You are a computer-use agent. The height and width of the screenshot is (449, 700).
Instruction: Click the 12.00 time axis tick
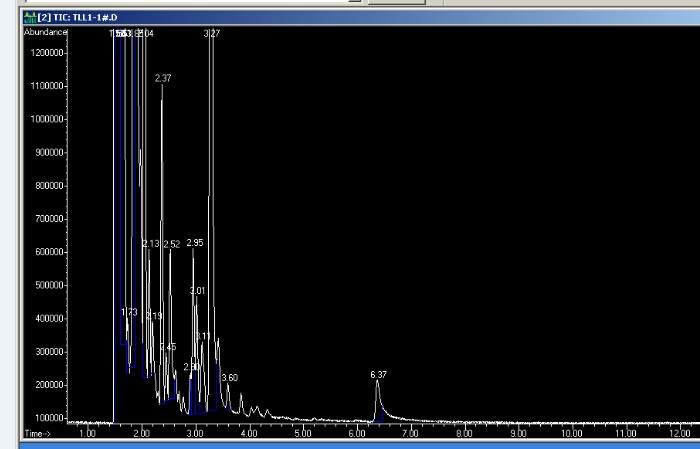(679, 433)
